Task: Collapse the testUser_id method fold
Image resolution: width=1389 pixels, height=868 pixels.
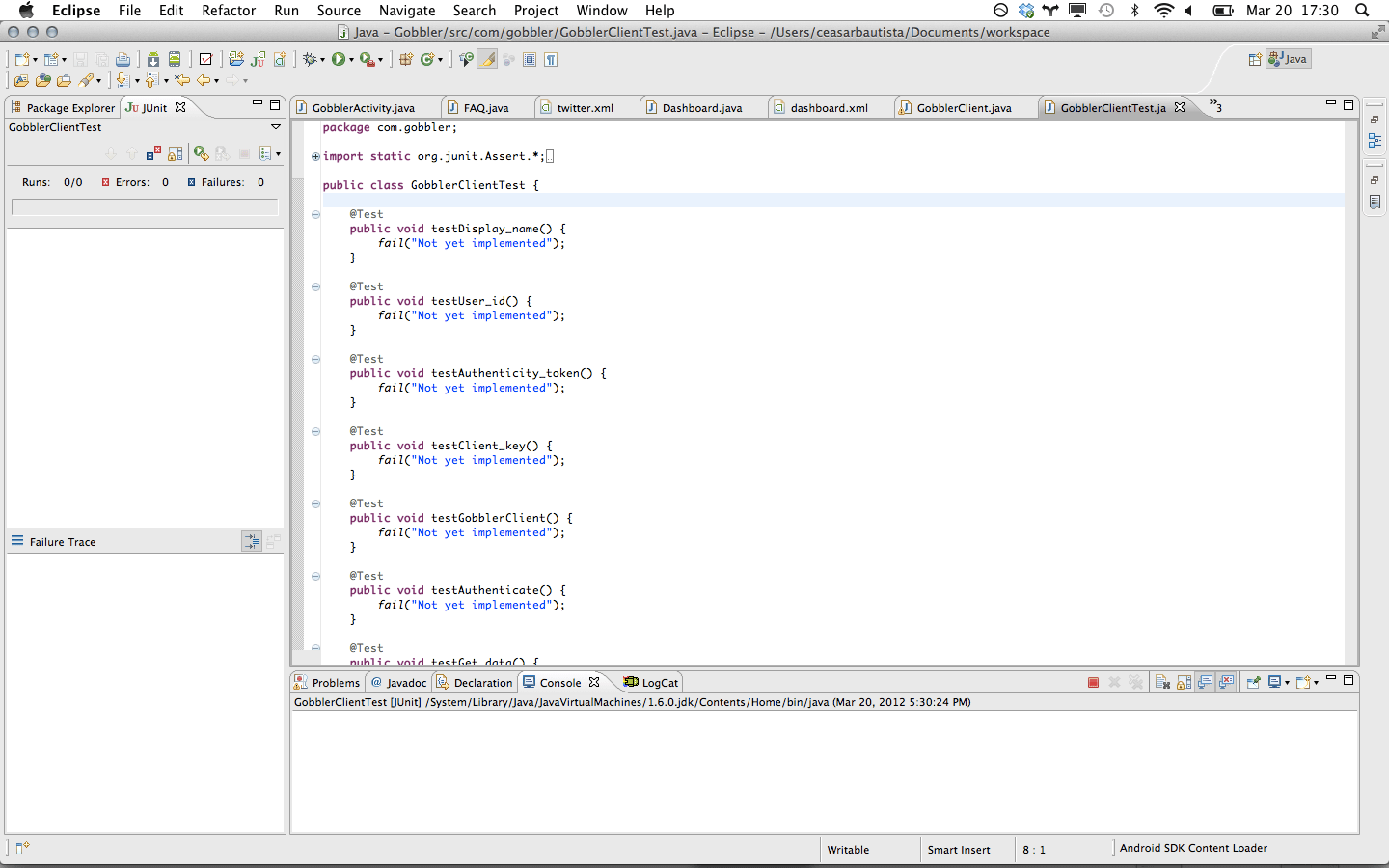Action: click(314, 286)
